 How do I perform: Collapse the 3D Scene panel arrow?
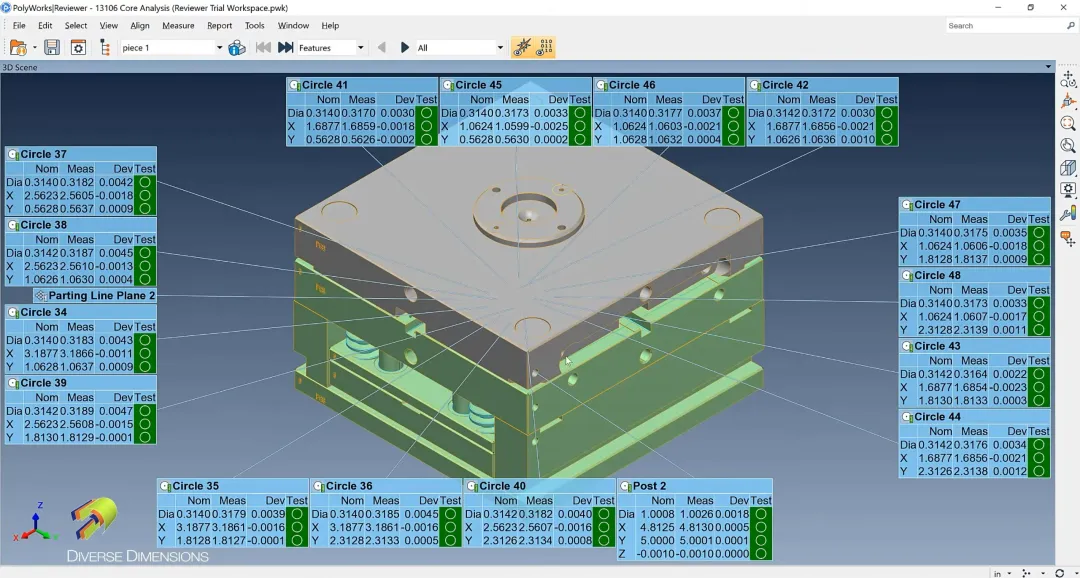click(1048, 67)
